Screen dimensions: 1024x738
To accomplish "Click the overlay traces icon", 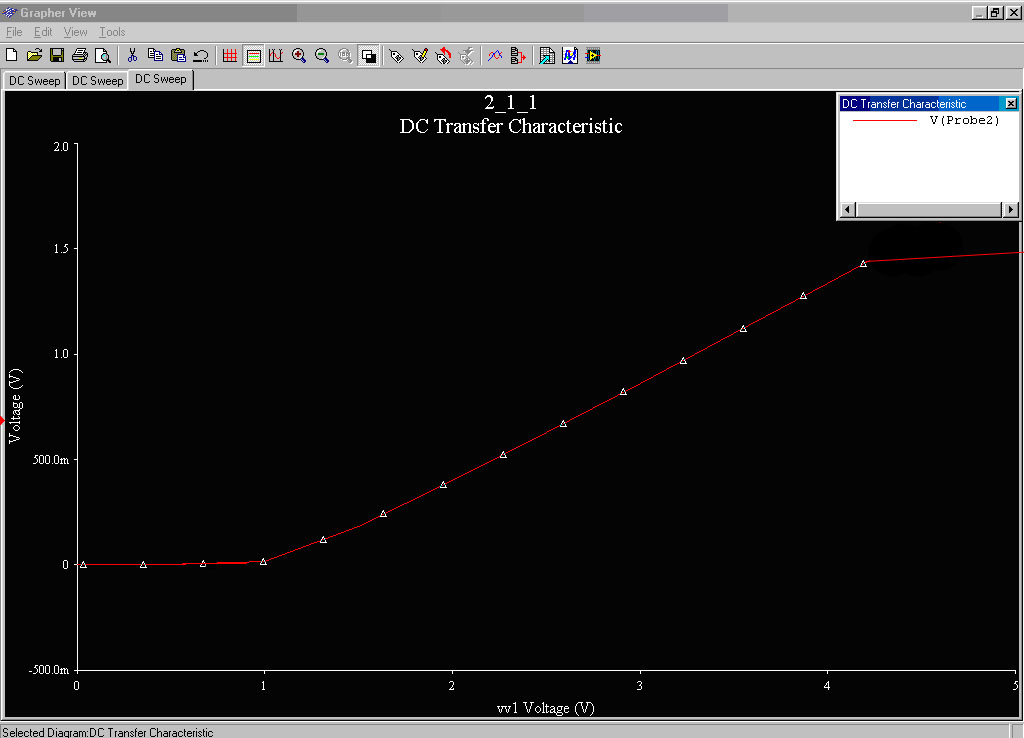I will click(x=495, y=56).
